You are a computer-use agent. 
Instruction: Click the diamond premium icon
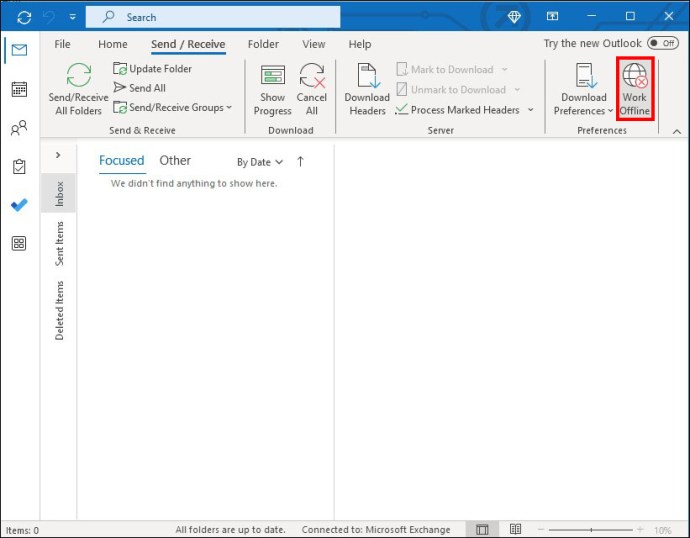[x=514, y=17]
